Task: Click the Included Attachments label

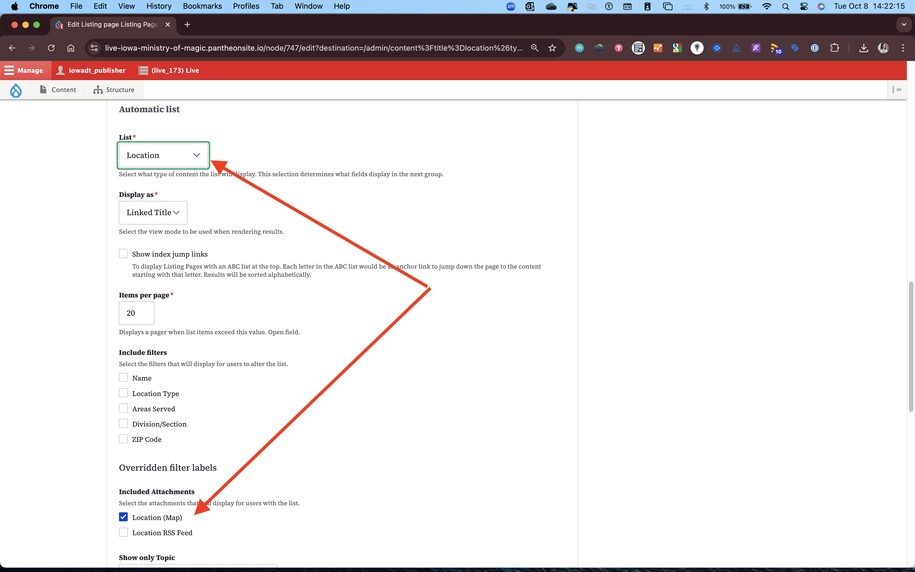Action: 156,491
